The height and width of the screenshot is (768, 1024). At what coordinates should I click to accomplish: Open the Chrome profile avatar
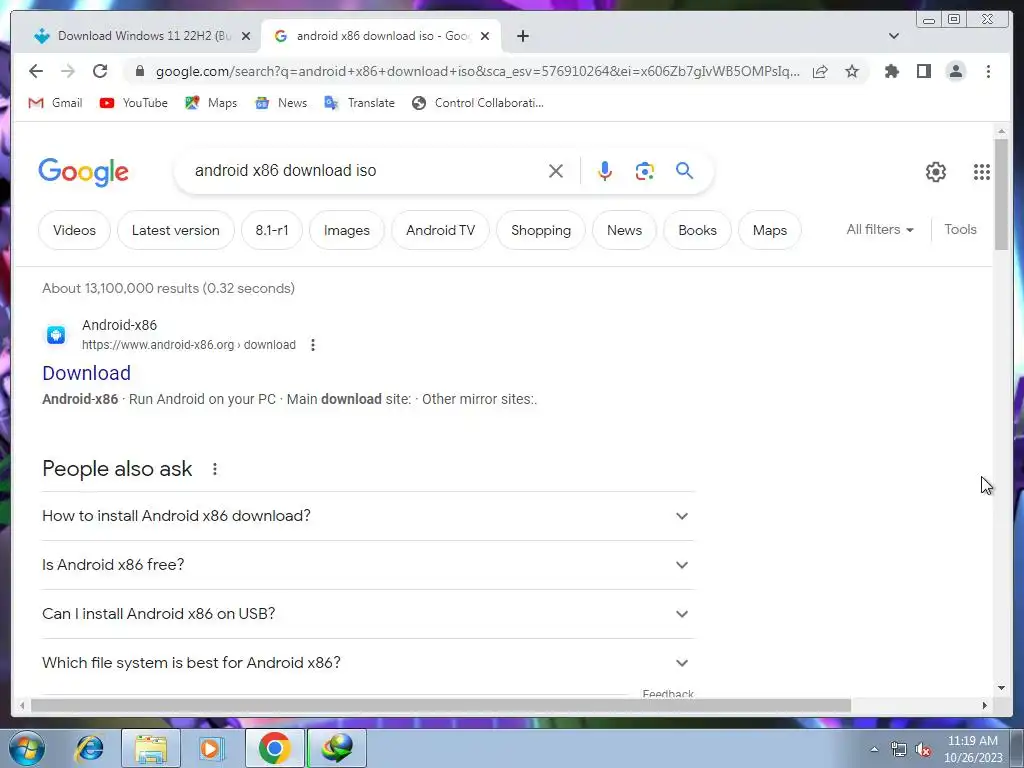(955, 71)
